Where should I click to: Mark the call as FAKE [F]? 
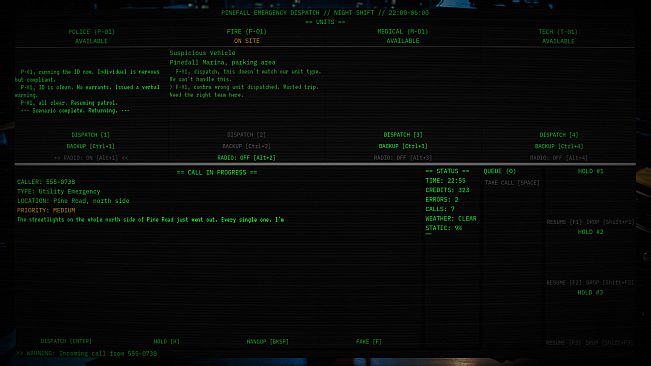[x=369, y=342]
